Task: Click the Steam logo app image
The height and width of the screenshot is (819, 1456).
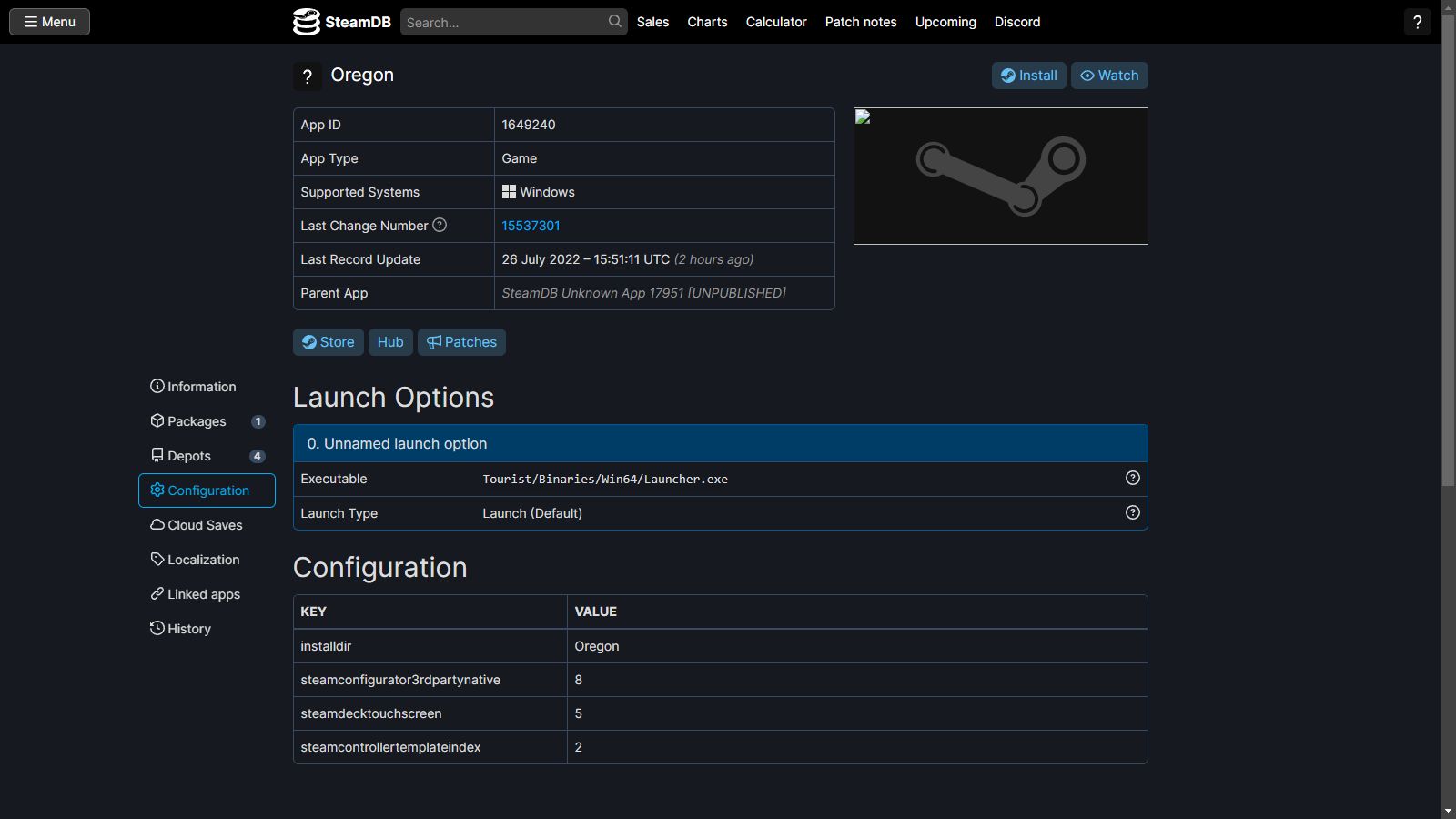Action: [1000, 176]
